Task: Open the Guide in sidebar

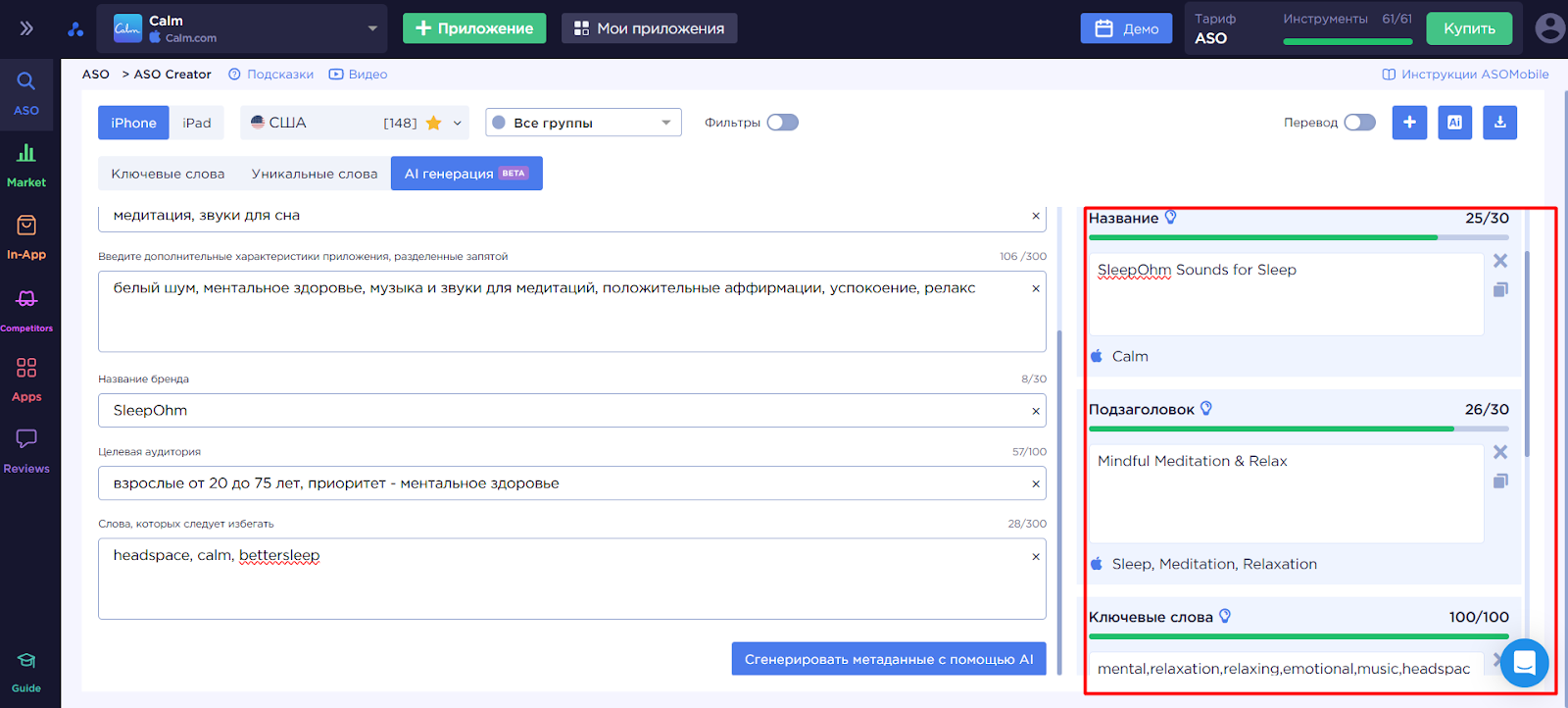Action: 26,673
